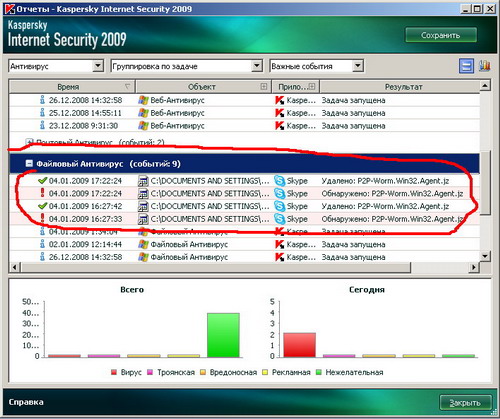500x419 pixels.
Task: Click Kaspersky icon in 26.12.2008 Веб-Антивирус row
Action: [279, 100]
